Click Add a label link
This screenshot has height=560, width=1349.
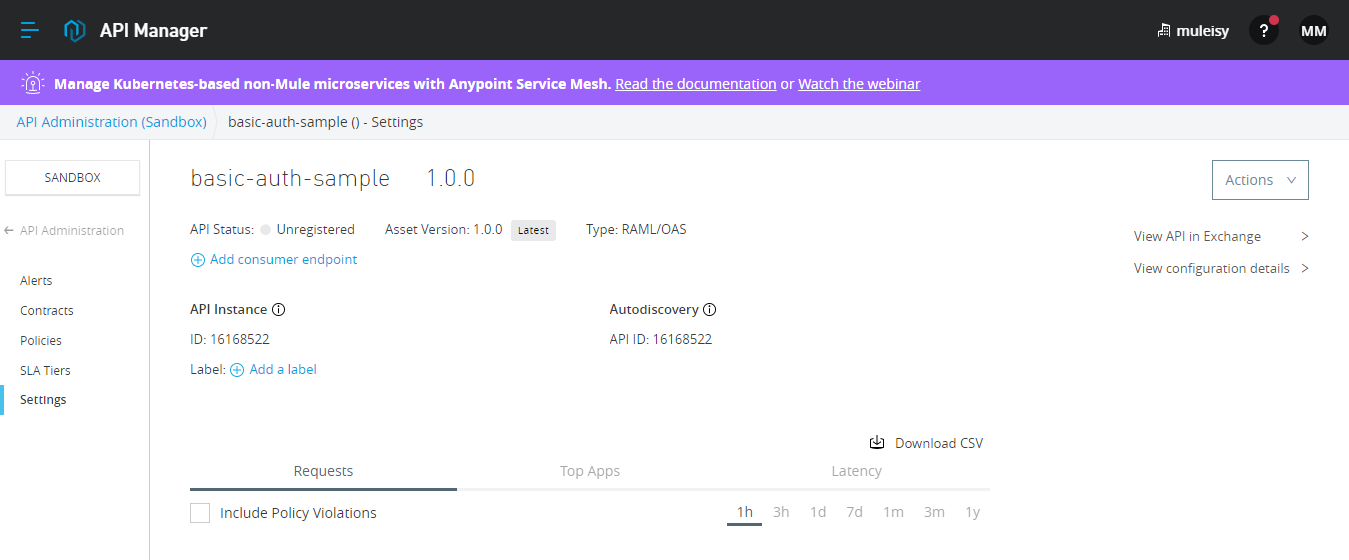click(x=283, y=370)
